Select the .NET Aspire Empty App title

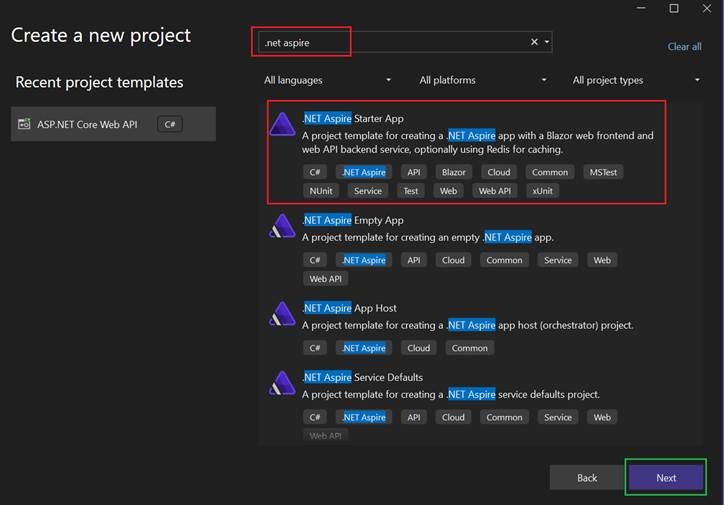pyautogui.click(x=353, y=220)
